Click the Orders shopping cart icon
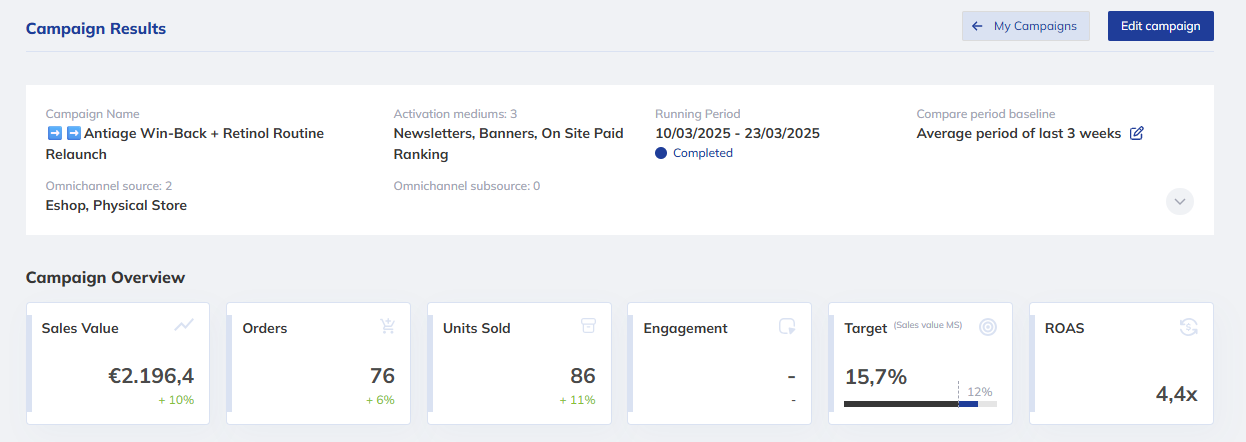Viewport: 1246px width, 442px height. 388,326
